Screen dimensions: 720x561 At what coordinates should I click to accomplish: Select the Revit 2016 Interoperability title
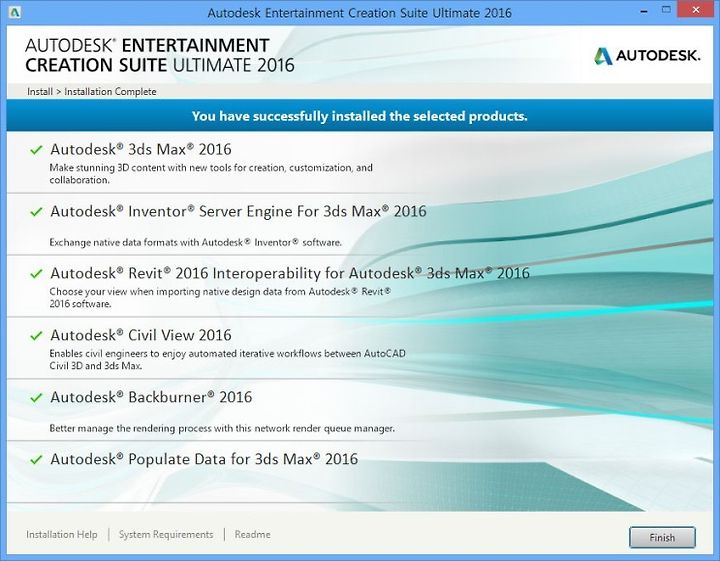290,273
